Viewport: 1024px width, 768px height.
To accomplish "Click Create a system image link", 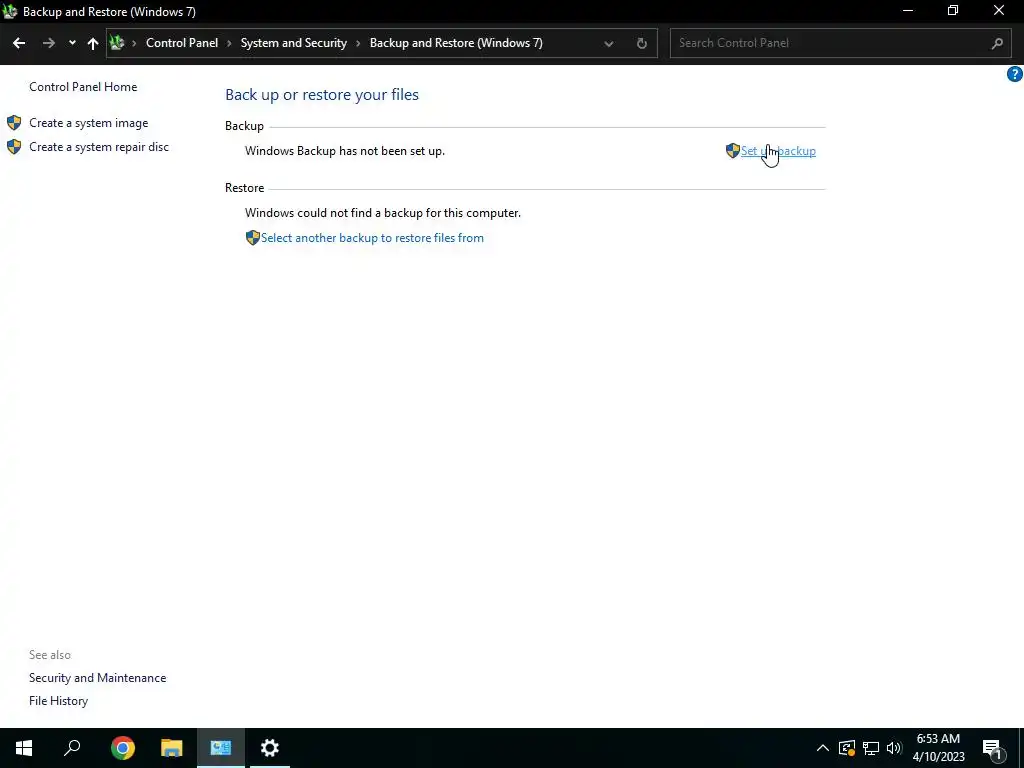I will pyautogui.click(x=88, y=123).
